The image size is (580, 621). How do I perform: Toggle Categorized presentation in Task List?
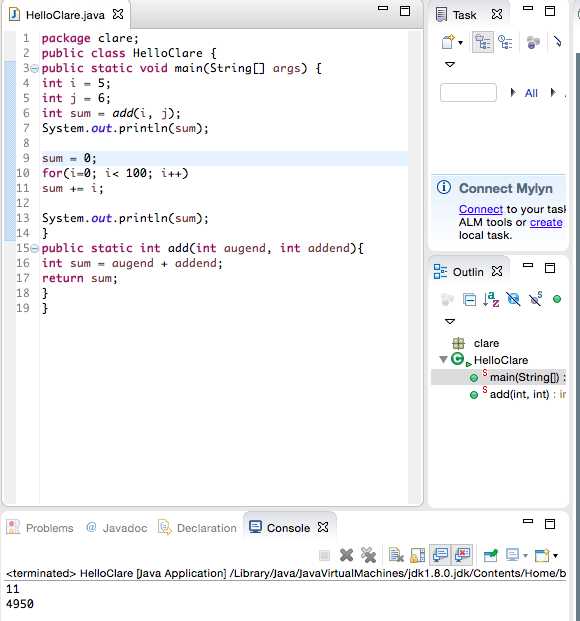[x=483, y=42]
